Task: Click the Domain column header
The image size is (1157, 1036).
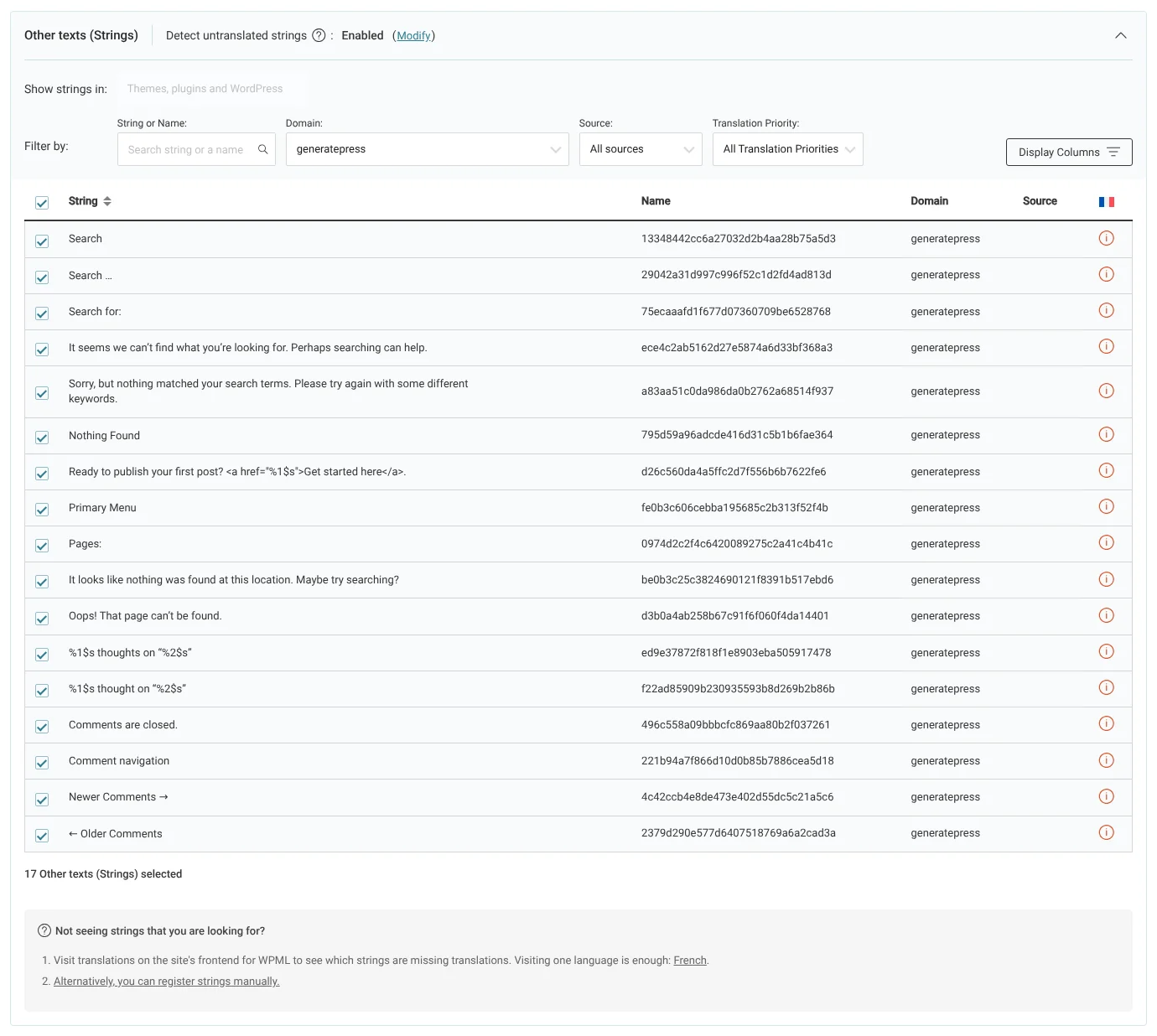Action: pos(929,201)
